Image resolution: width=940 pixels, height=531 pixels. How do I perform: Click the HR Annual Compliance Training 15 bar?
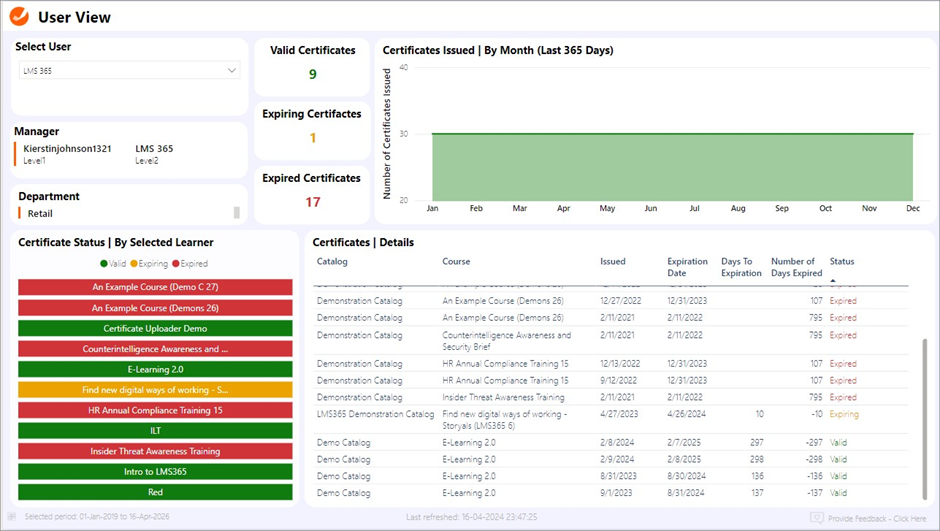click(155, 410)
